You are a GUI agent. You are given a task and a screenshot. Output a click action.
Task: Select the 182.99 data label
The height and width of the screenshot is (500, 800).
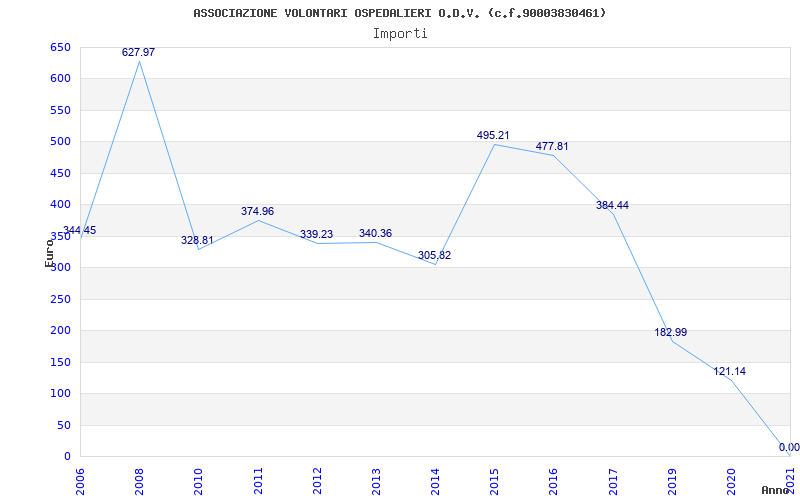[x=671, y=332]
